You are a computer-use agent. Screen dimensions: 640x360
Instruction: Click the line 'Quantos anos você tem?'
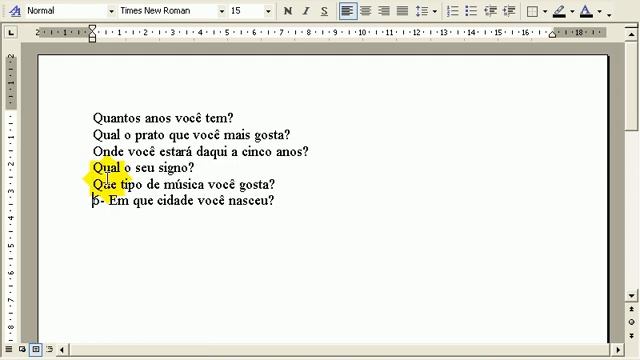pos(163,118)
